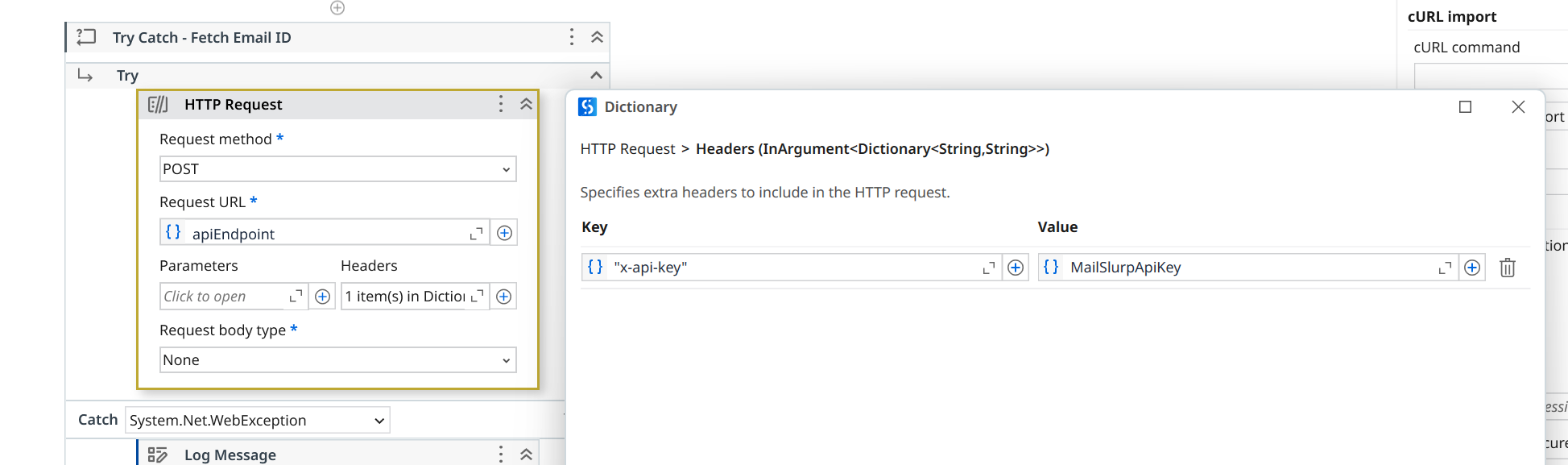Open options menu for Log Message activity

[501, 455]
